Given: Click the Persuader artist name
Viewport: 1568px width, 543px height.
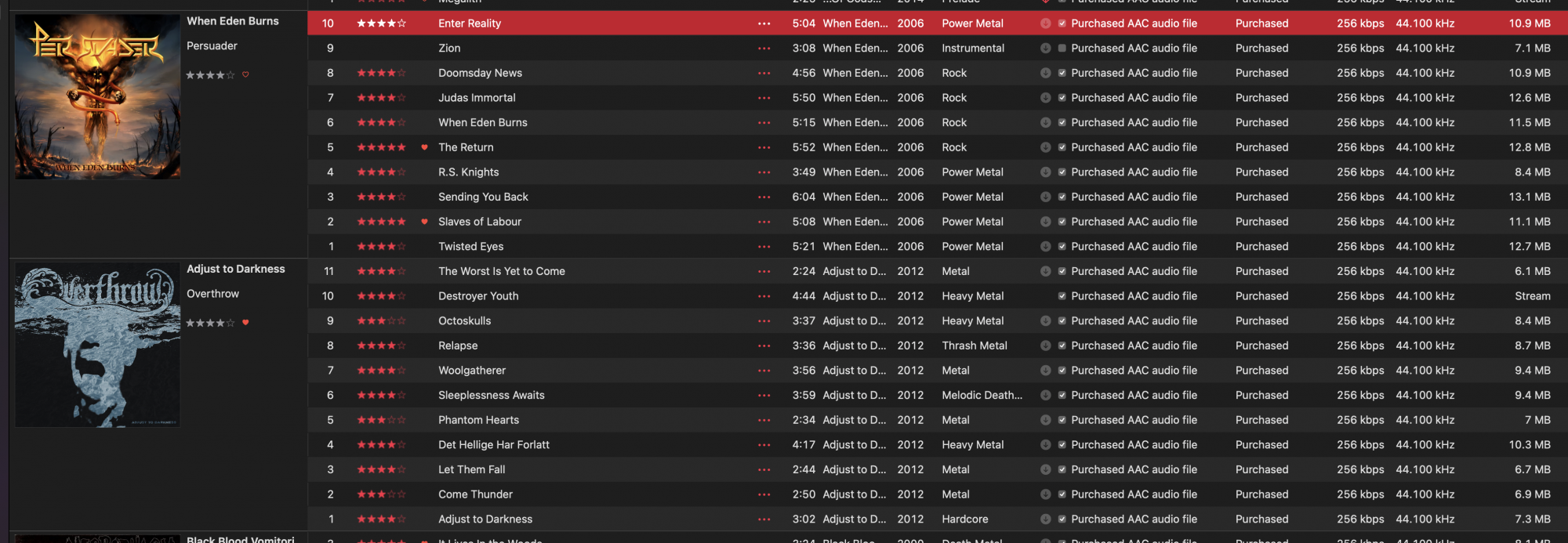Looking at the screenshot, I should [x=212, y=46].
